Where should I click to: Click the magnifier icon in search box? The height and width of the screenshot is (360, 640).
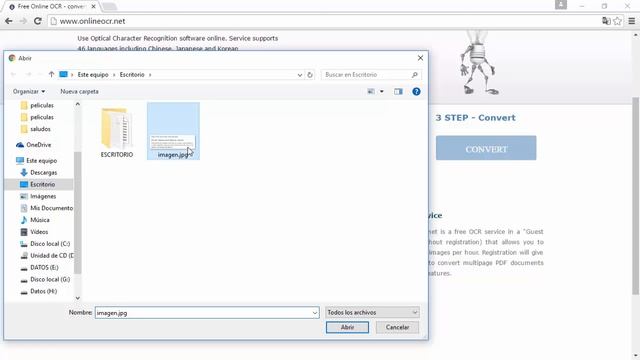[414, 75]
